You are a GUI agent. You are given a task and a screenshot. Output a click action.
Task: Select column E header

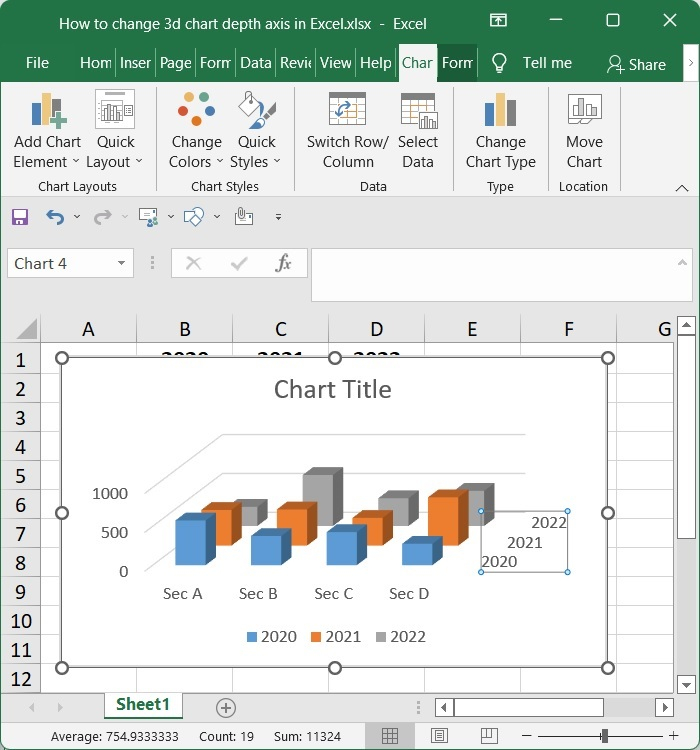click(x=472, y=329)
